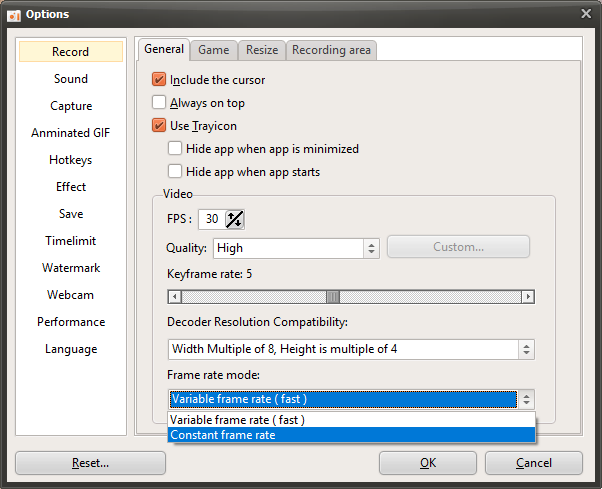Check Hide app when app is minimized

tap(175, 149)
